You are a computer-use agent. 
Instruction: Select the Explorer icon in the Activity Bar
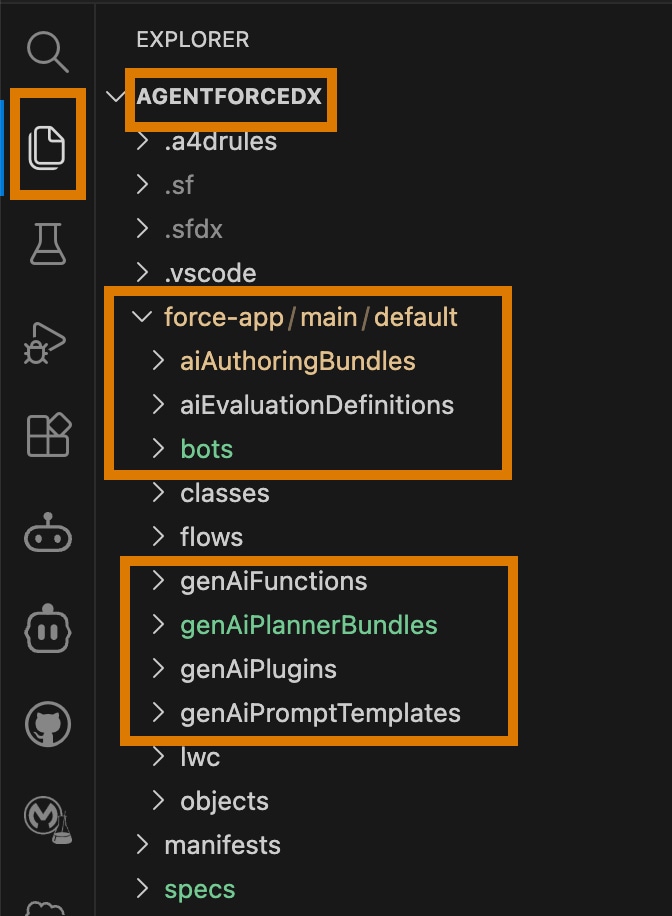(47, 145)
